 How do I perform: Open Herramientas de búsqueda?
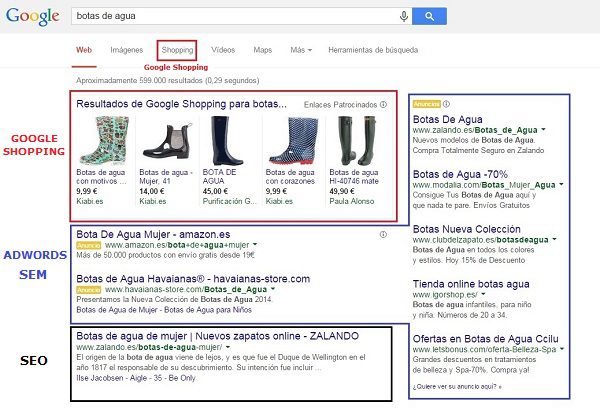click(x=373, y=50)
